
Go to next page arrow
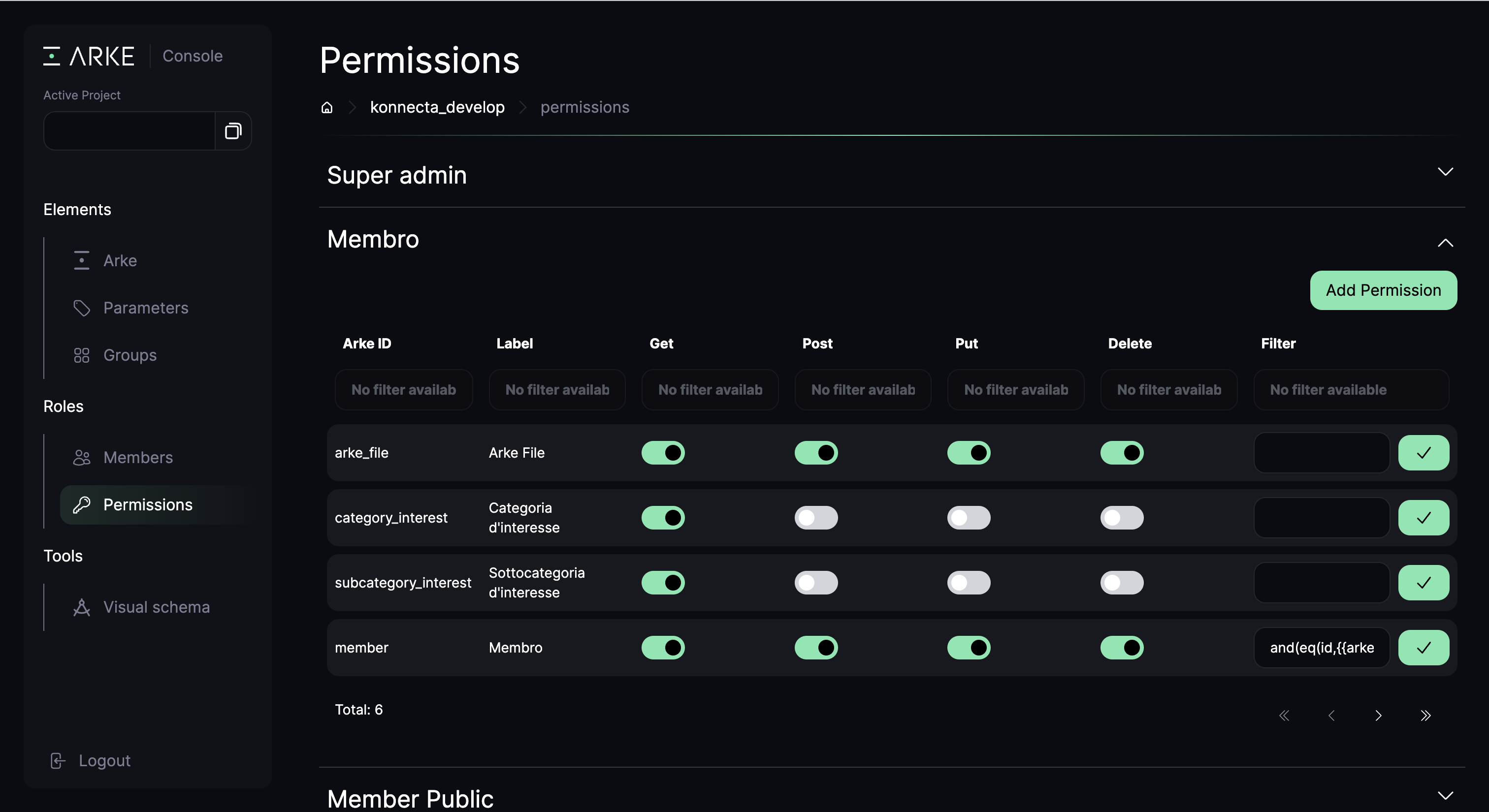pyautogui.click(x=1378, y=716)
